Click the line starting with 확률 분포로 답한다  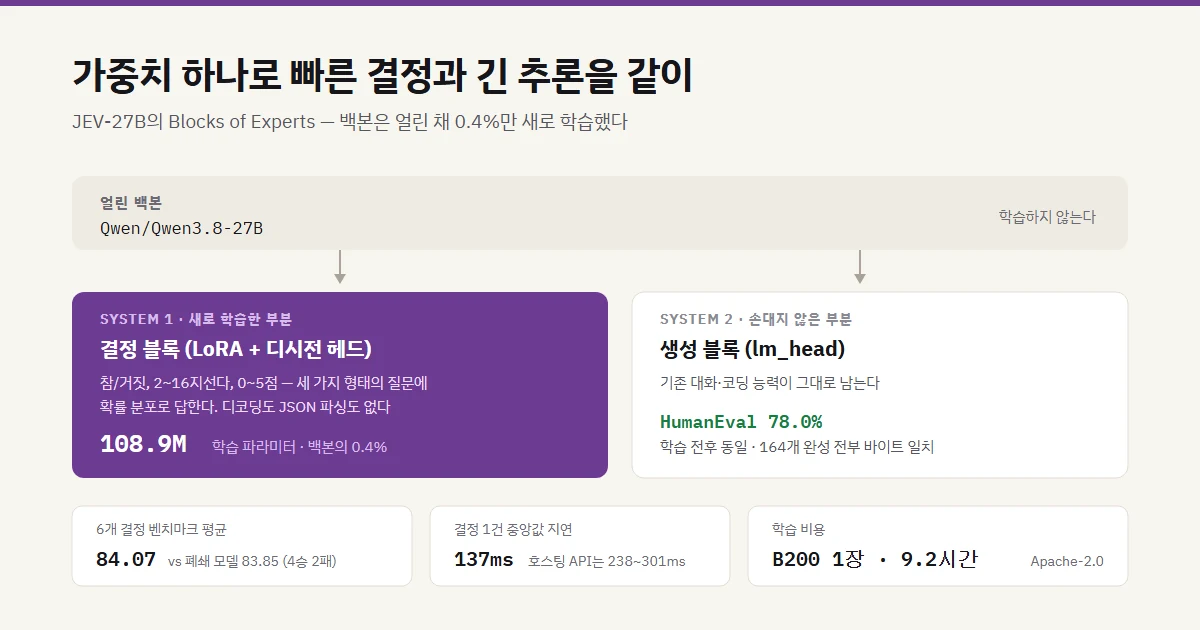point(245,407)
